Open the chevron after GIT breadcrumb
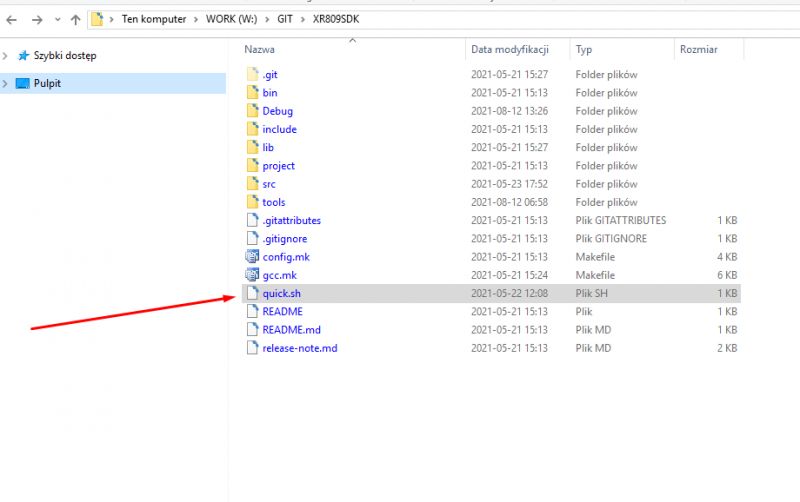800x502 pixels. click(303, 19)
